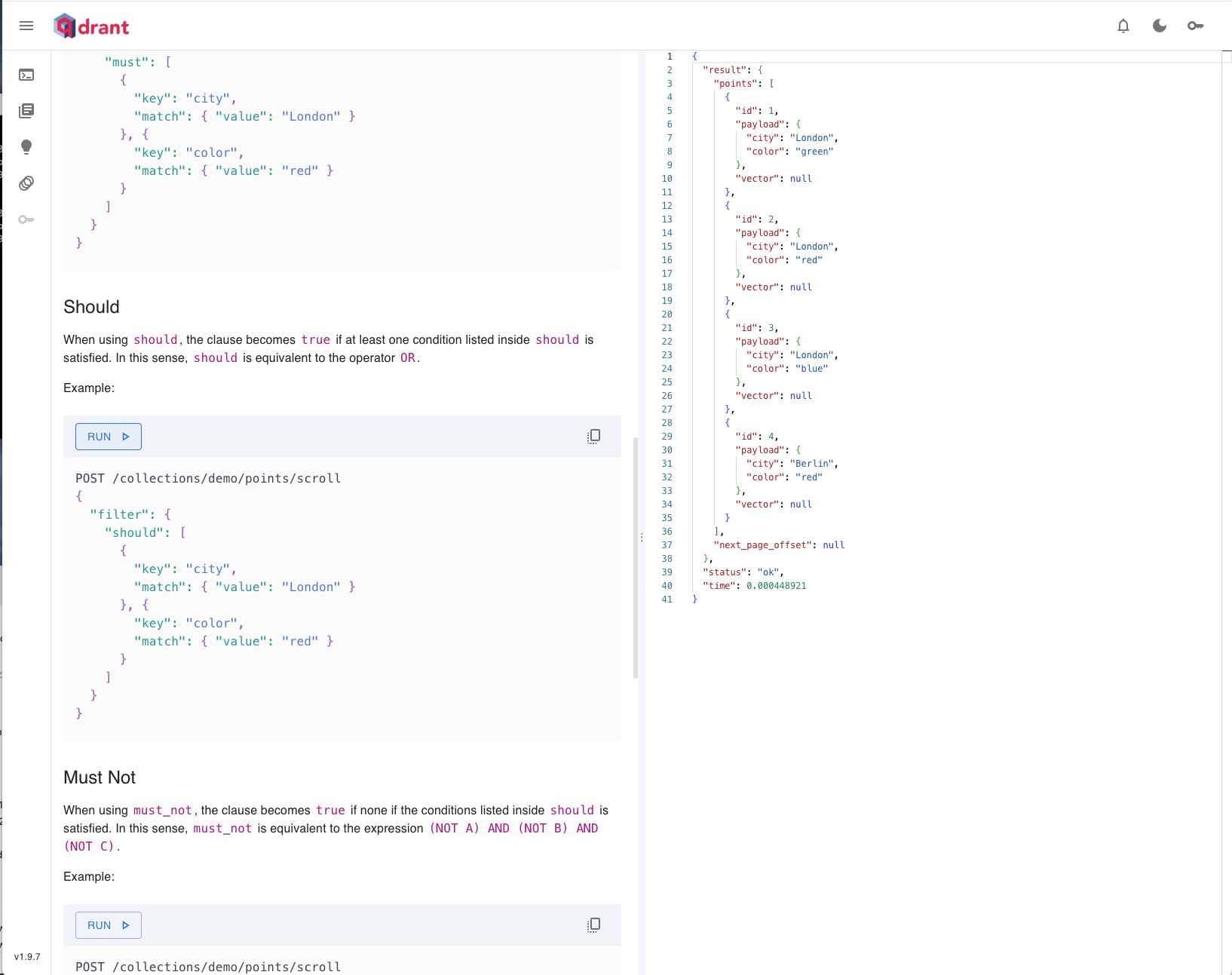The width and height of the screenshot is (1232, 975).
Task: Open the Console from the sidebar
Action: (26, 75)
